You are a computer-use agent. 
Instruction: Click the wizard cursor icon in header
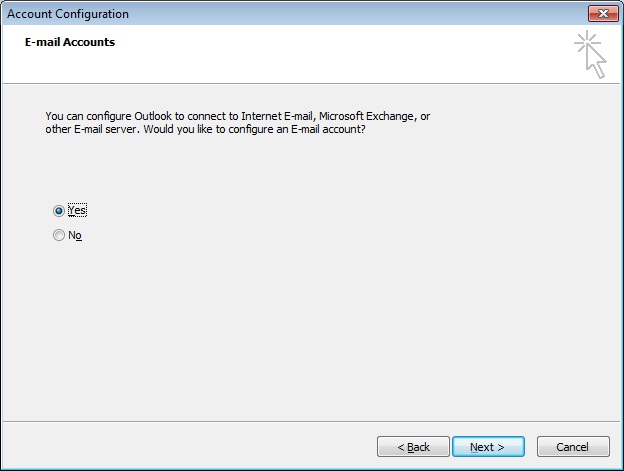(x=591, y=54)
